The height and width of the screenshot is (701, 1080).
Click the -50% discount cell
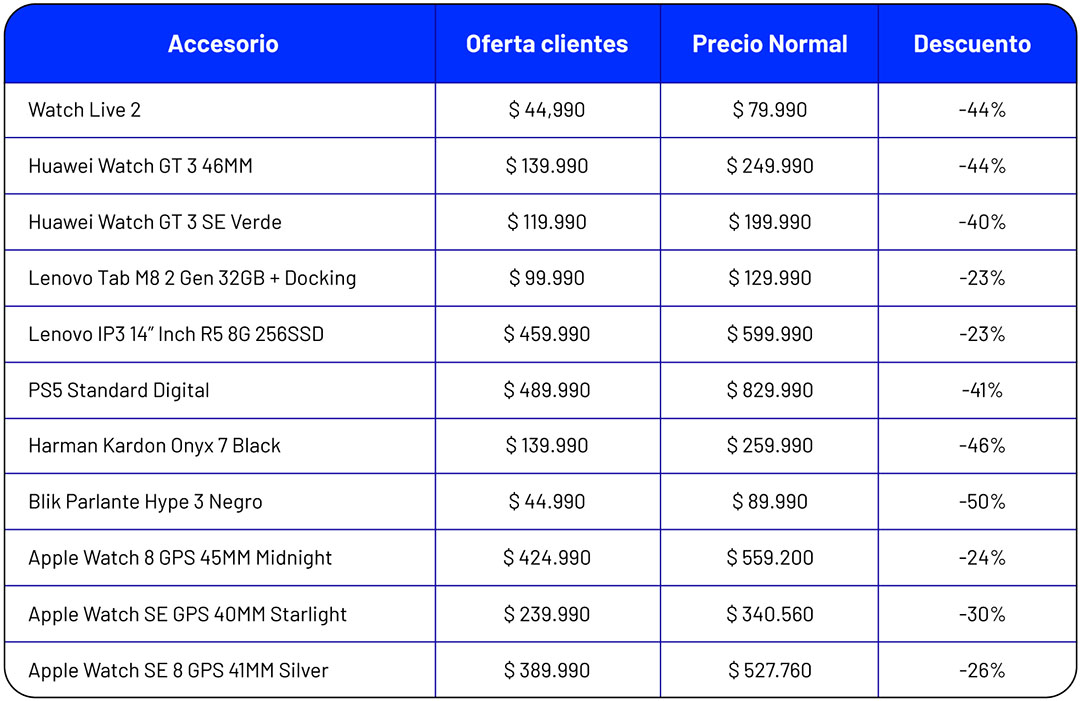pyautogui.click(x=981, y=502)
